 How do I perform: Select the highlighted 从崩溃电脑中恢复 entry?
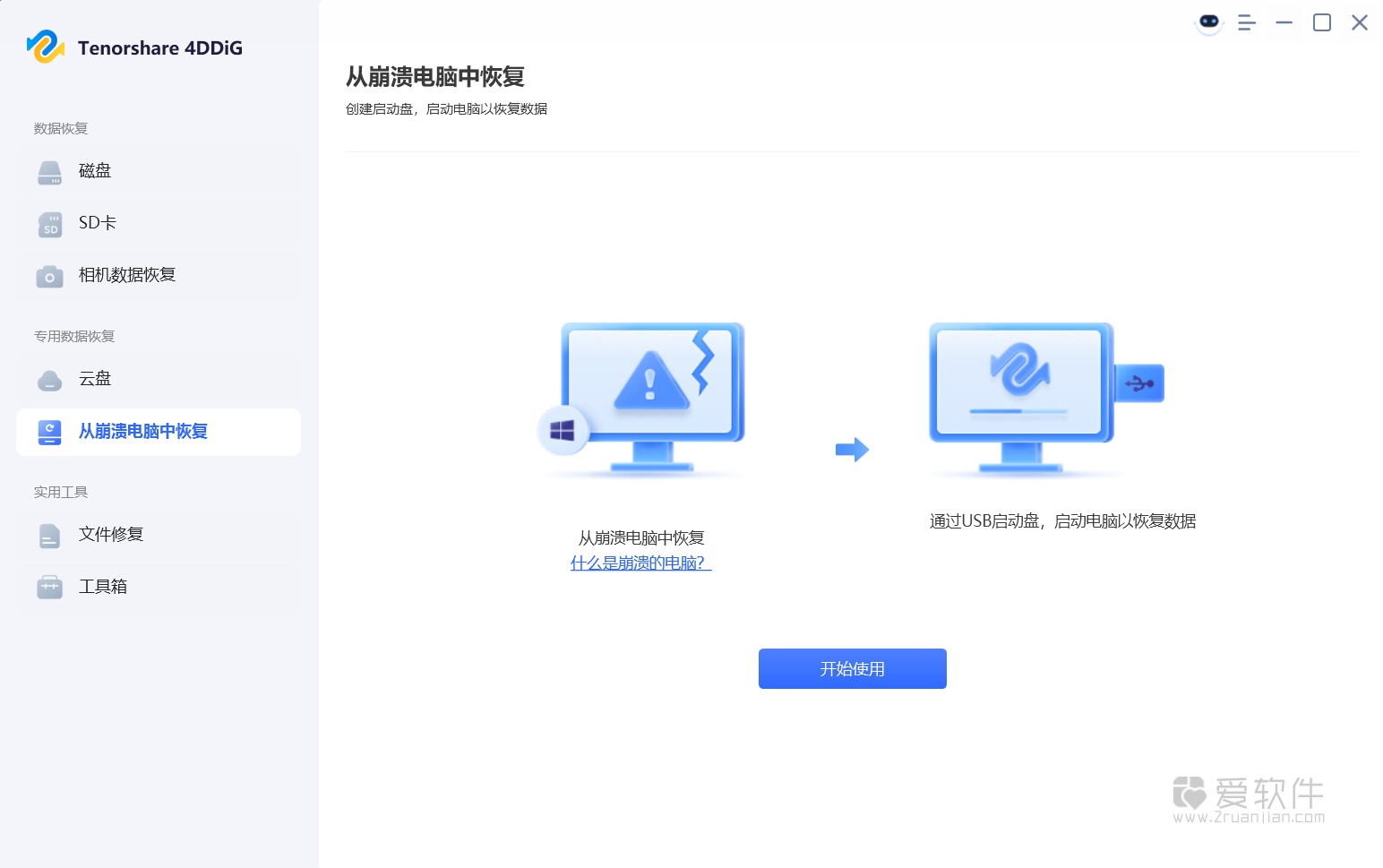click(142, 432)
